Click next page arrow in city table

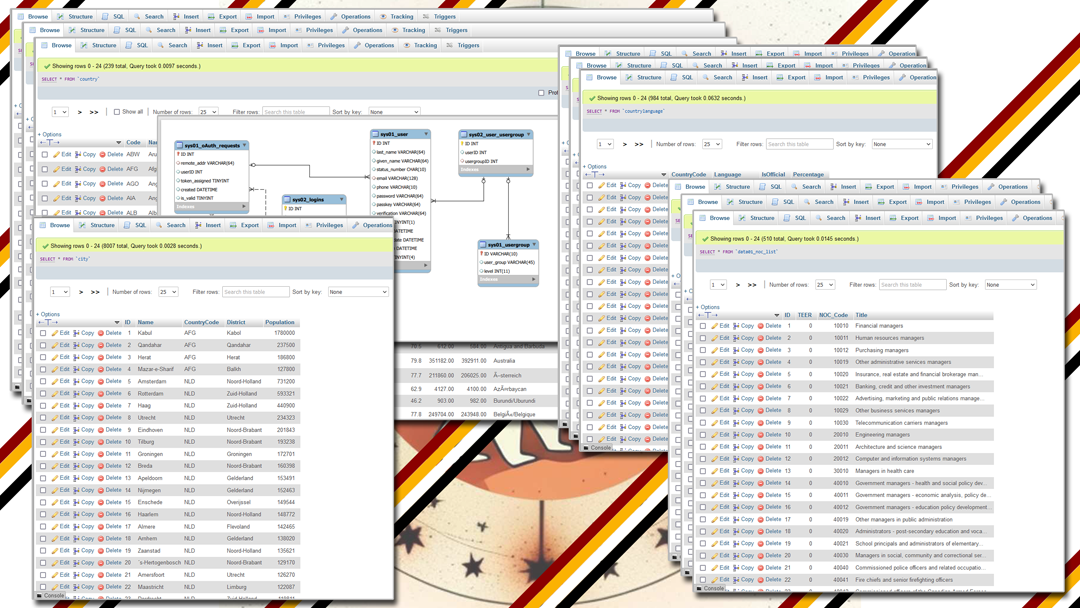point(82,292)
